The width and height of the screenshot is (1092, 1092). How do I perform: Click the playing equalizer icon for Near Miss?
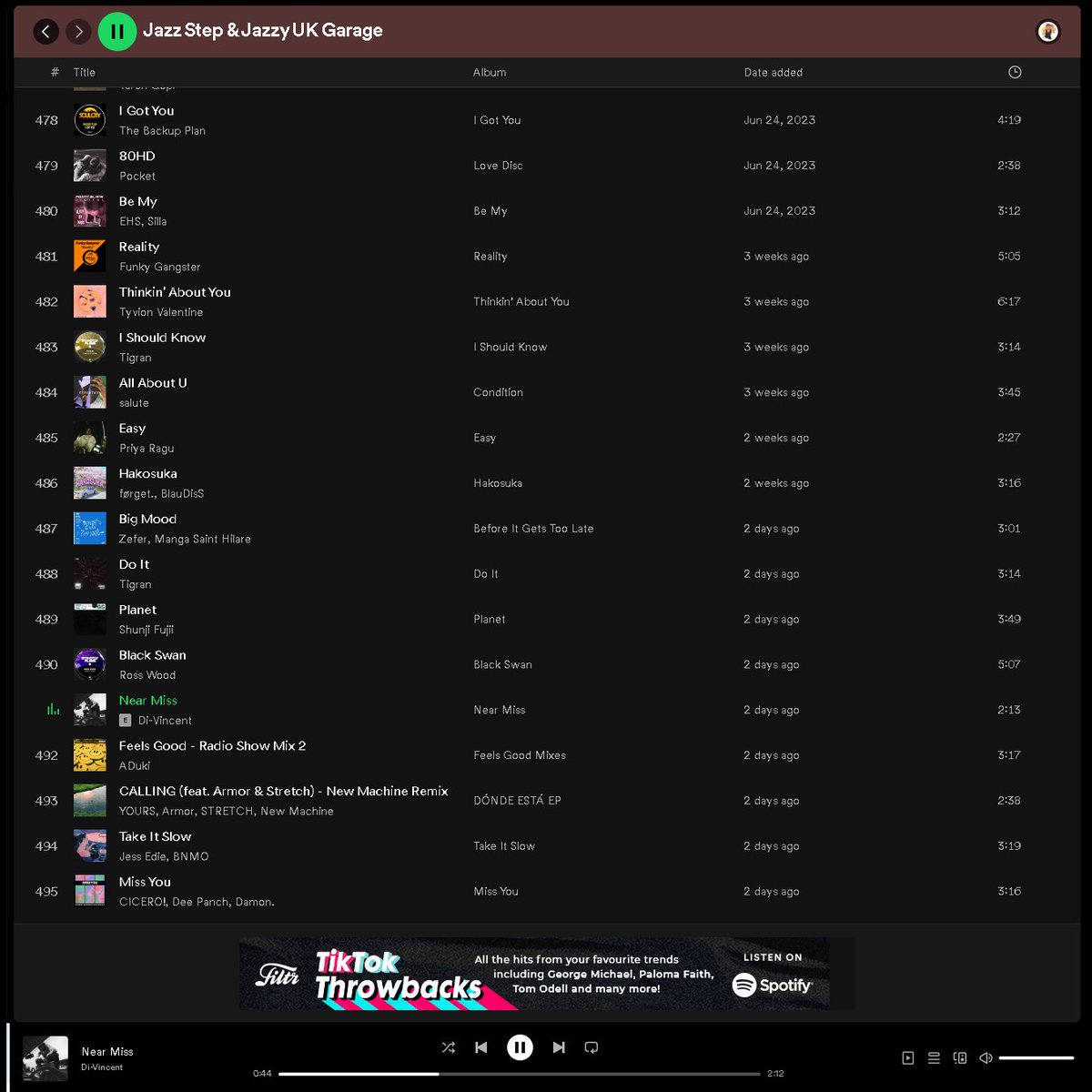point(53,710)
